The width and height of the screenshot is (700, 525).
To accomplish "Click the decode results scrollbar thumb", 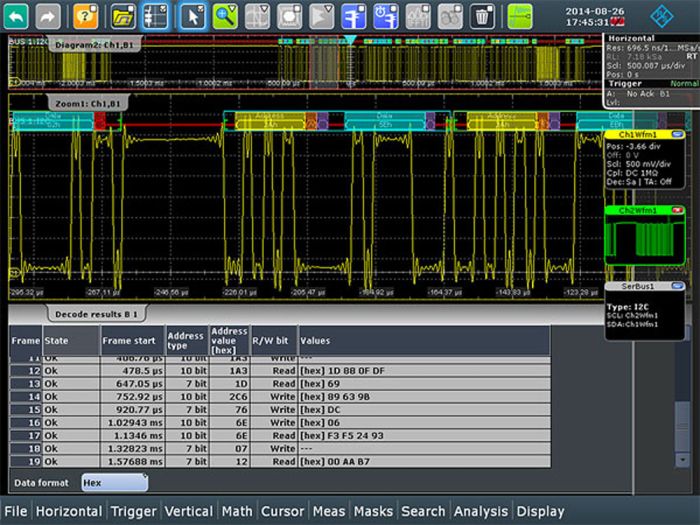I will pos(682,426).
